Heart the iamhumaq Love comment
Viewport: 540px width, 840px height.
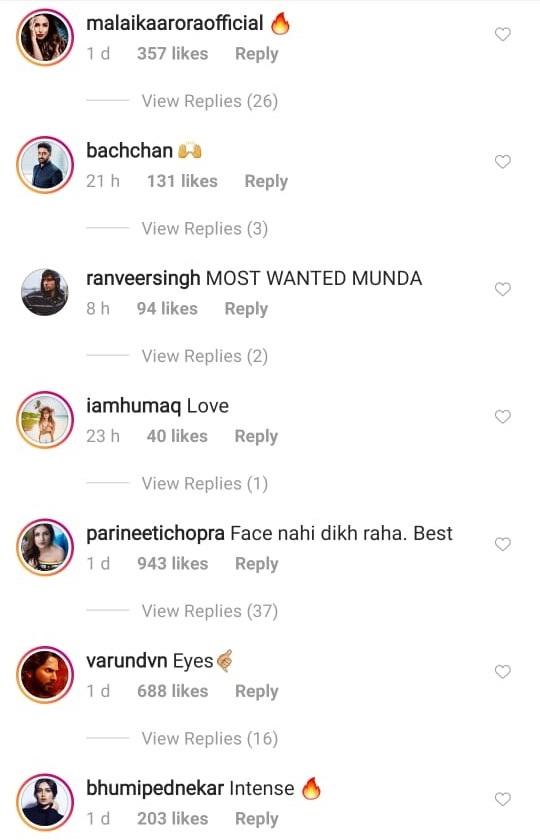point(502,417)
